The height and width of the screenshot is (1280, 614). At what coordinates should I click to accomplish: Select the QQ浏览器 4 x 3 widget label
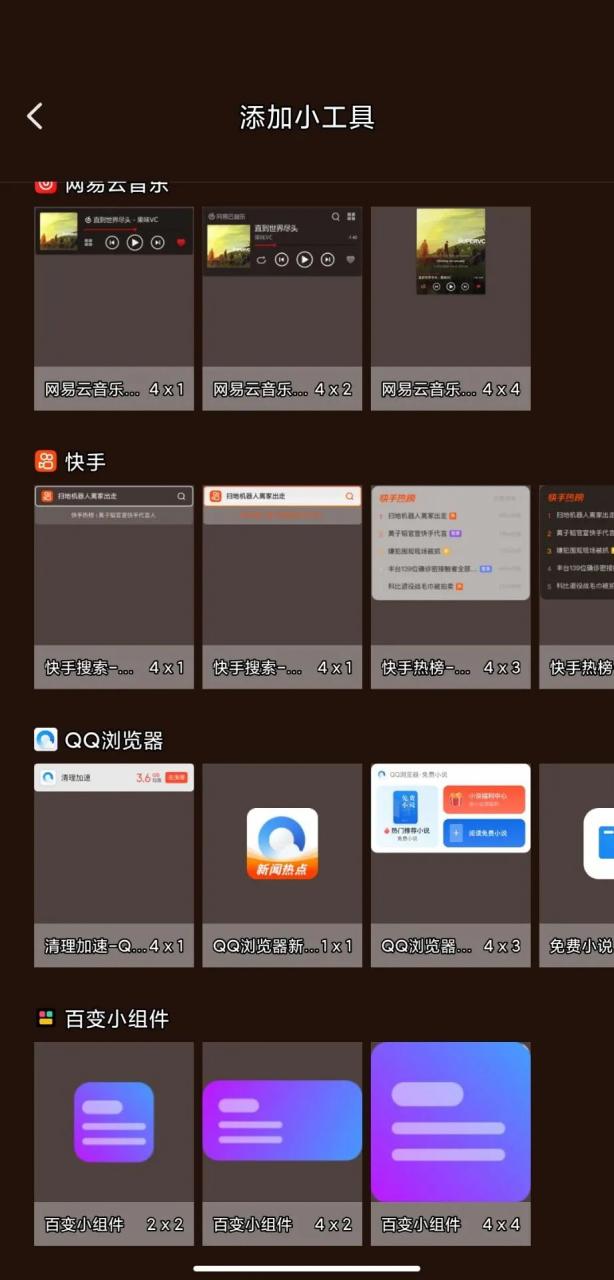coord(451,945)
